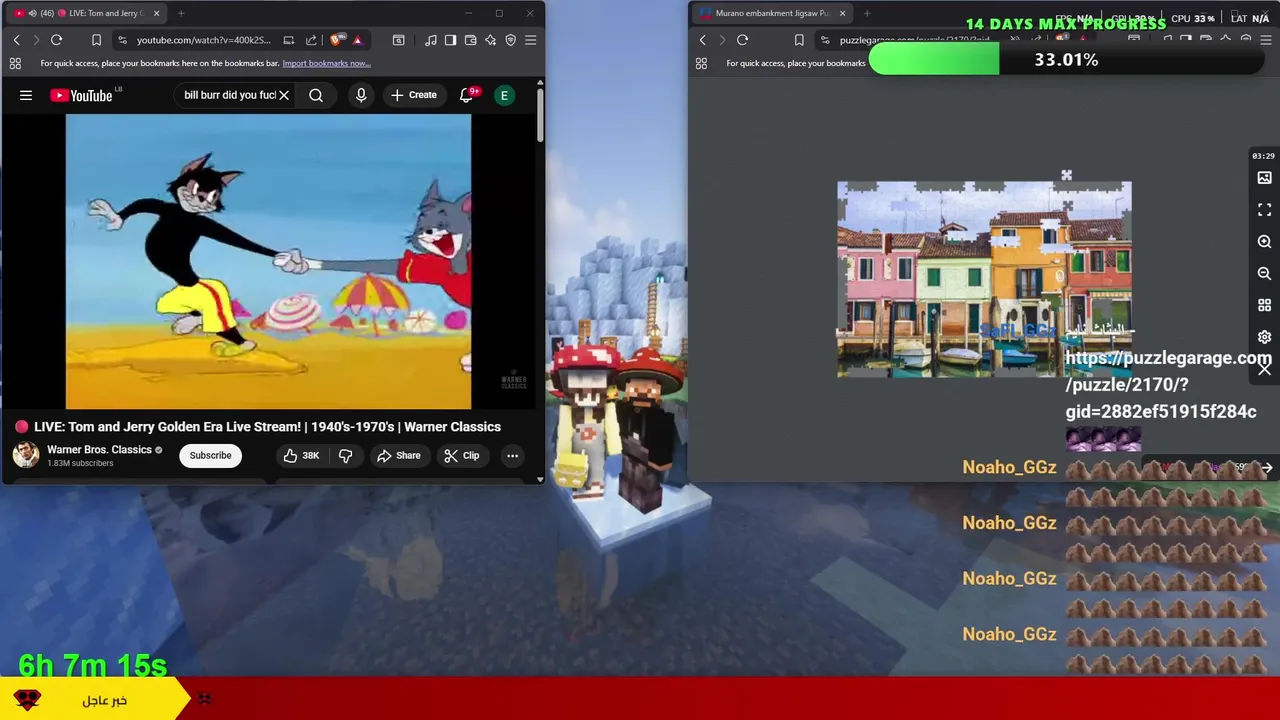
Task: Click the Murano jigsaw puzzle board
Action: click(984, 280)
